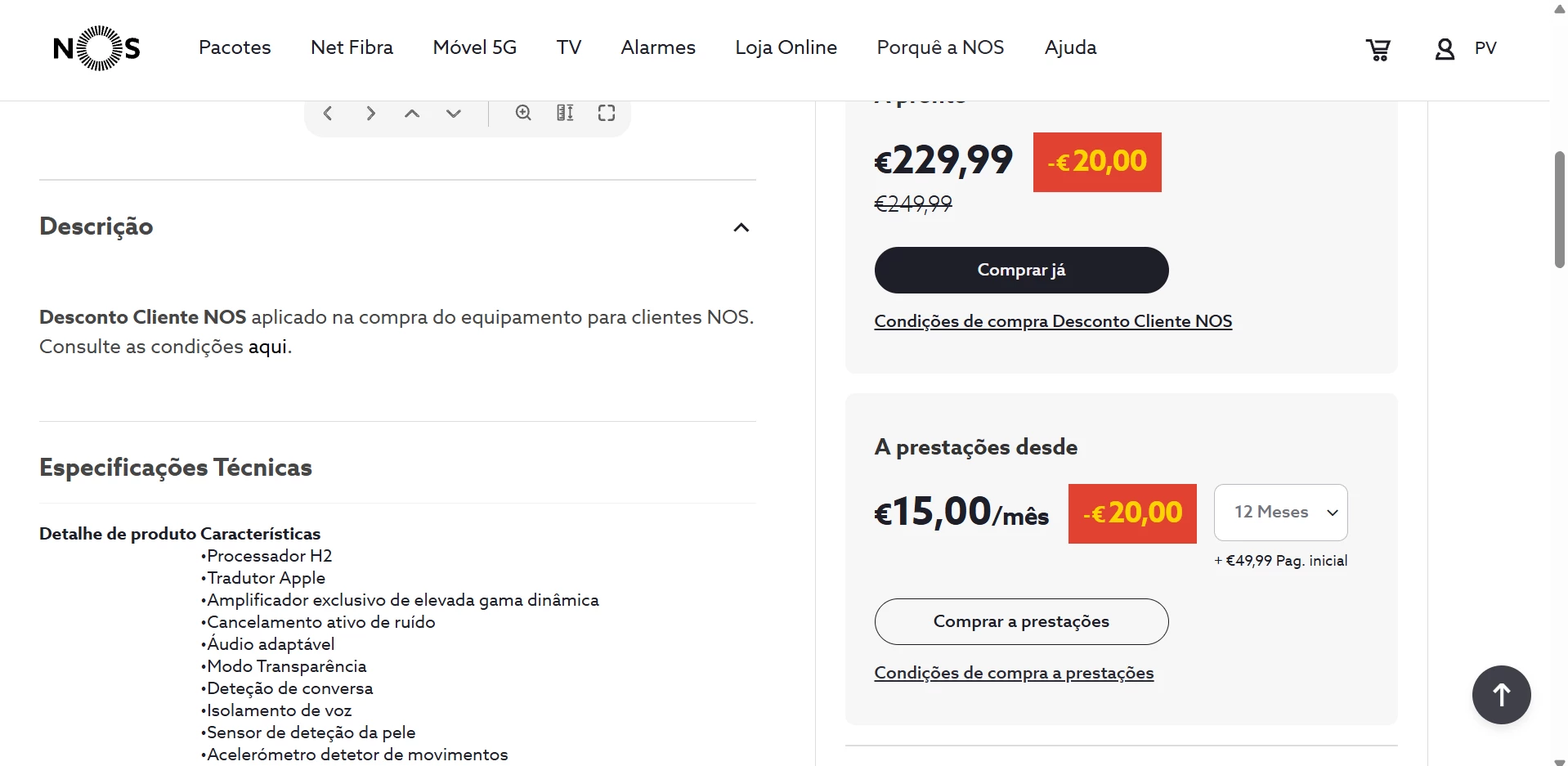
Task: Click the page vertical scrollbar thumb
Action: click(1560, 209)
